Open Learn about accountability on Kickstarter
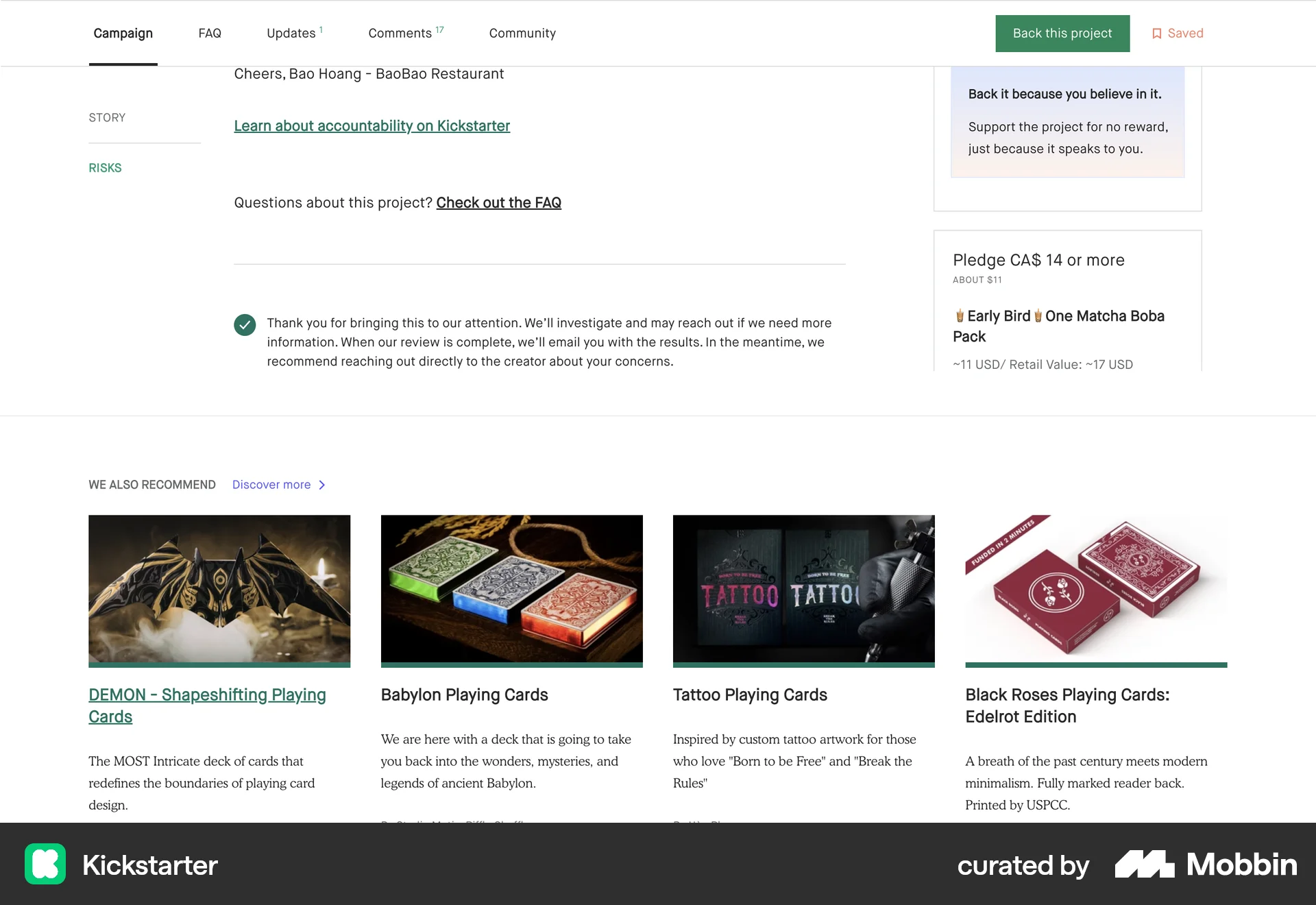 [371, 126]
